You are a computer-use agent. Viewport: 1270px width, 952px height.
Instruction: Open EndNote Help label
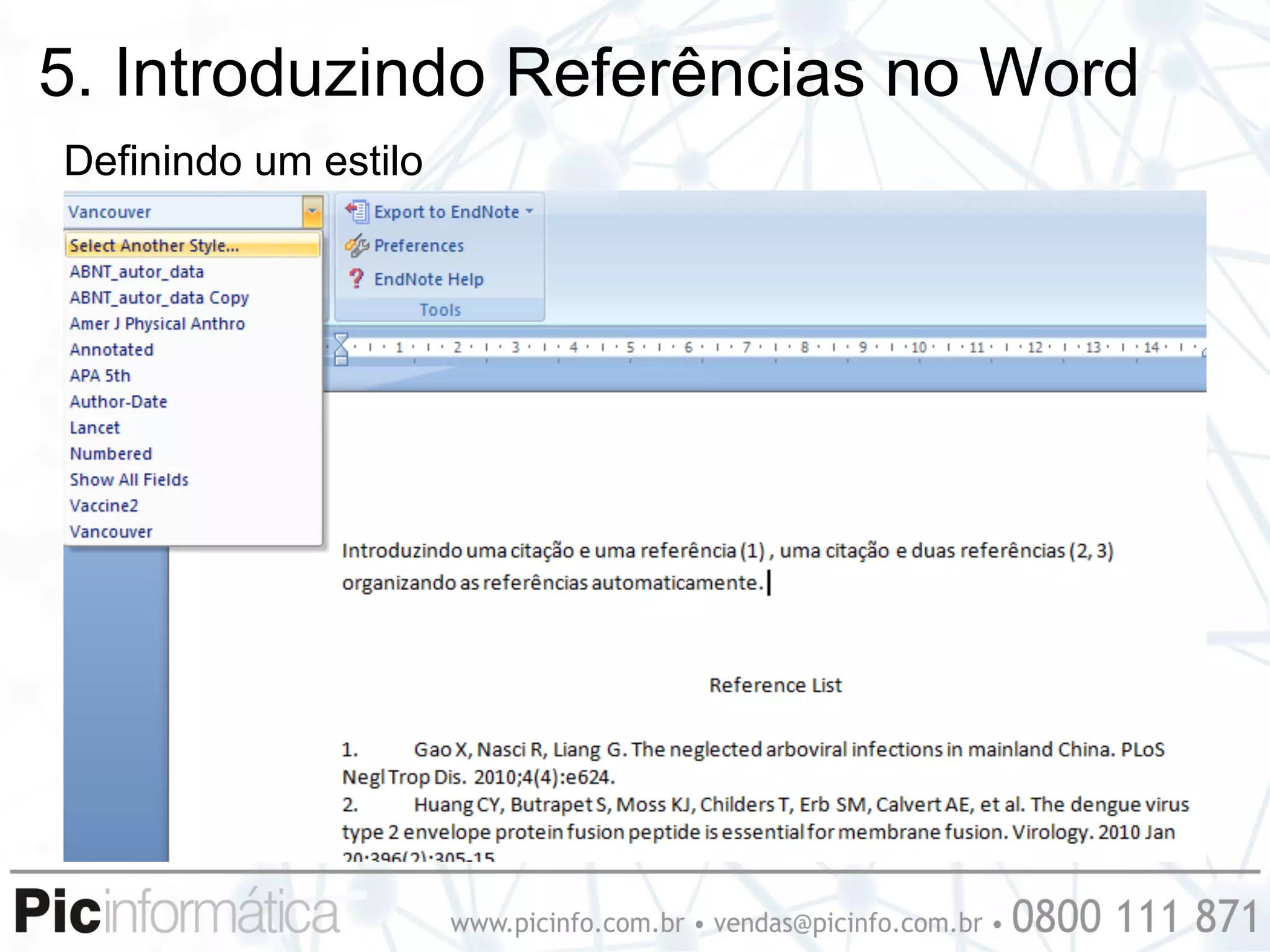pos(429,280)
